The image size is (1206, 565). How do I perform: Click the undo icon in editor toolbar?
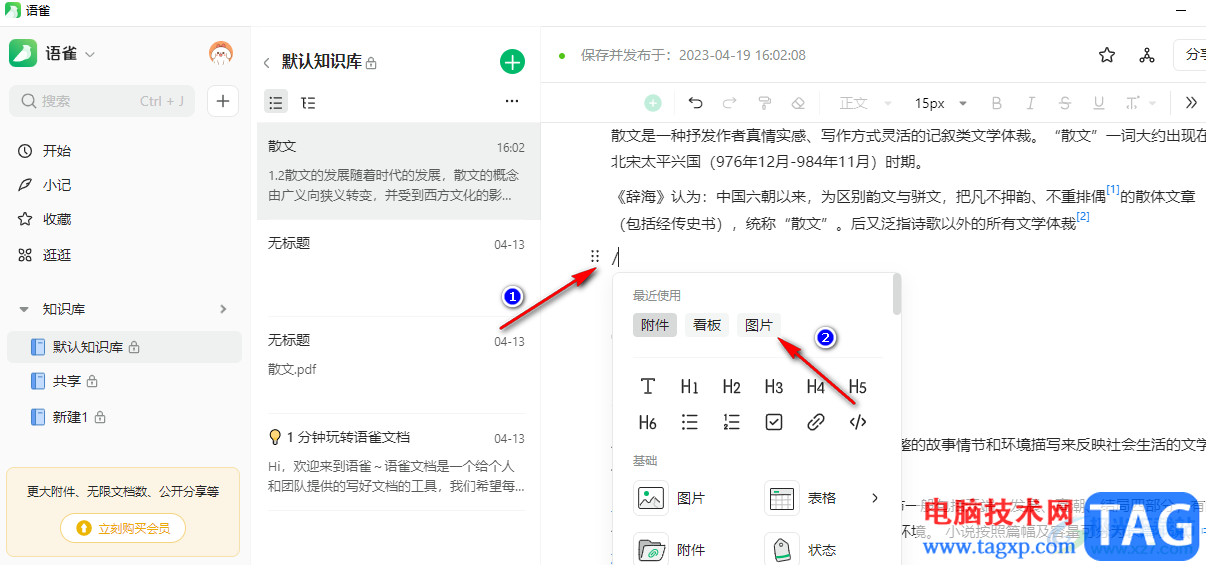point(696,103)
